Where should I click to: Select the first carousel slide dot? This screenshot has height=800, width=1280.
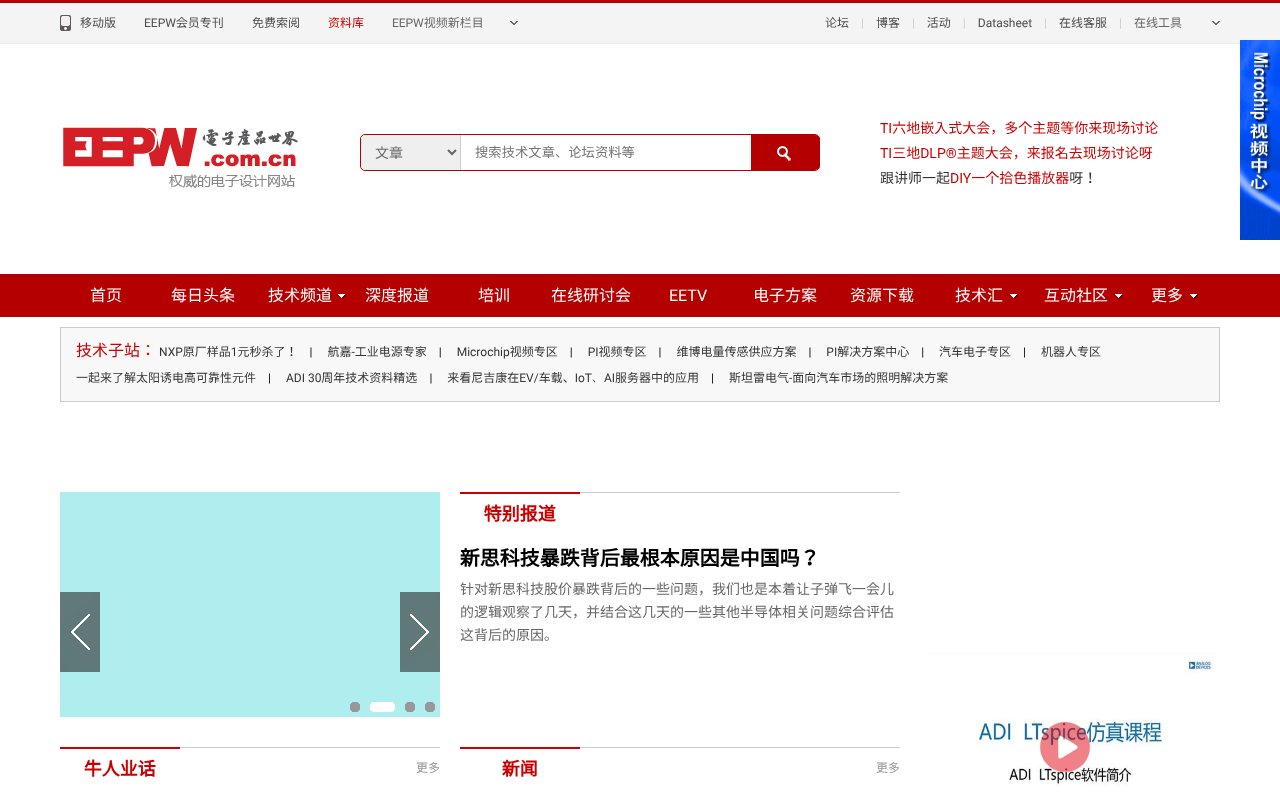355,706
